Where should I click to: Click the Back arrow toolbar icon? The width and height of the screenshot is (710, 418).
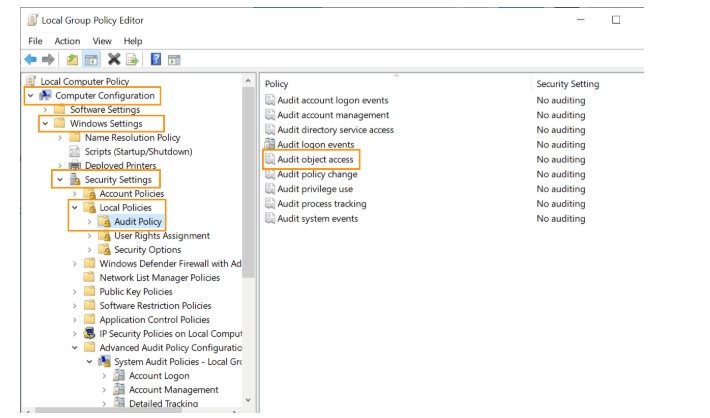click(30, 59)
